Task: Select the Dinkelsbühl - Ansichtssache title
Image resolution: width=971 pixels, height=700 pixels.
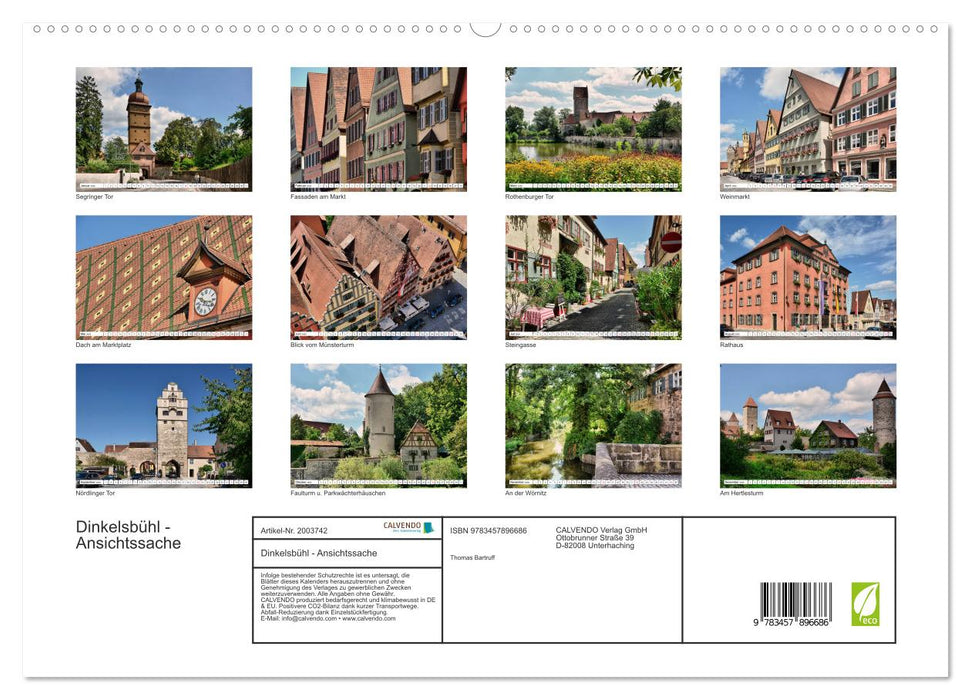Action: [128, 535]
